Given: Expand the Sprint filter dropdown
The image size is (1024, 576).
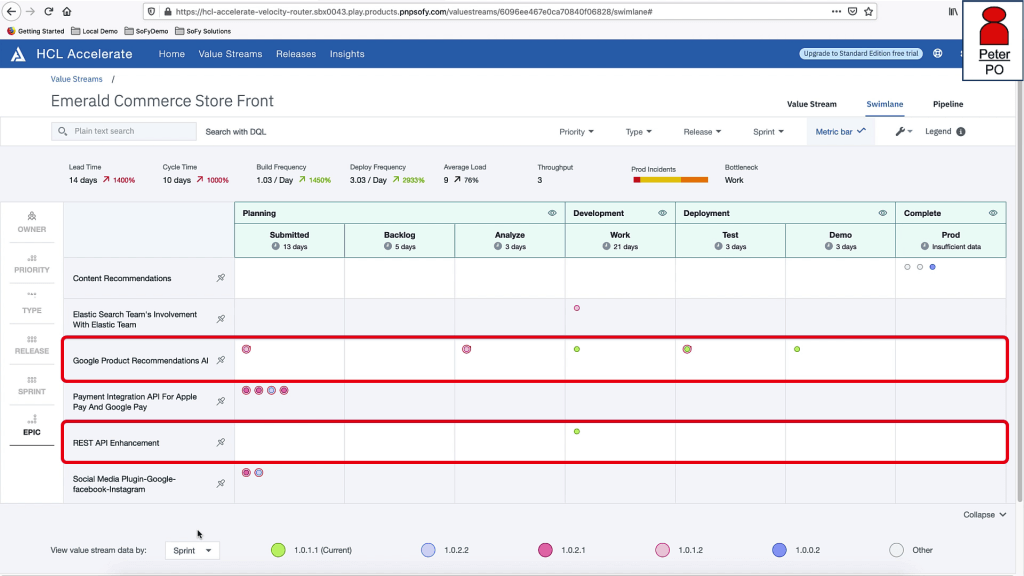Looking at the screenshot, I should (768, 131).
